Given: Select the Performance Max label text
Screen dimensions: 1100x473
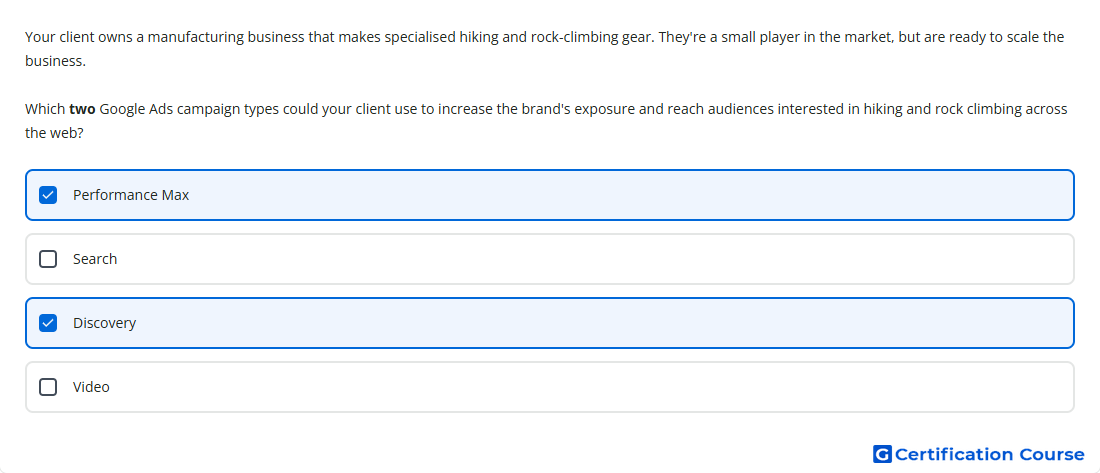Looking at the screenshot, I should (131, 195).
